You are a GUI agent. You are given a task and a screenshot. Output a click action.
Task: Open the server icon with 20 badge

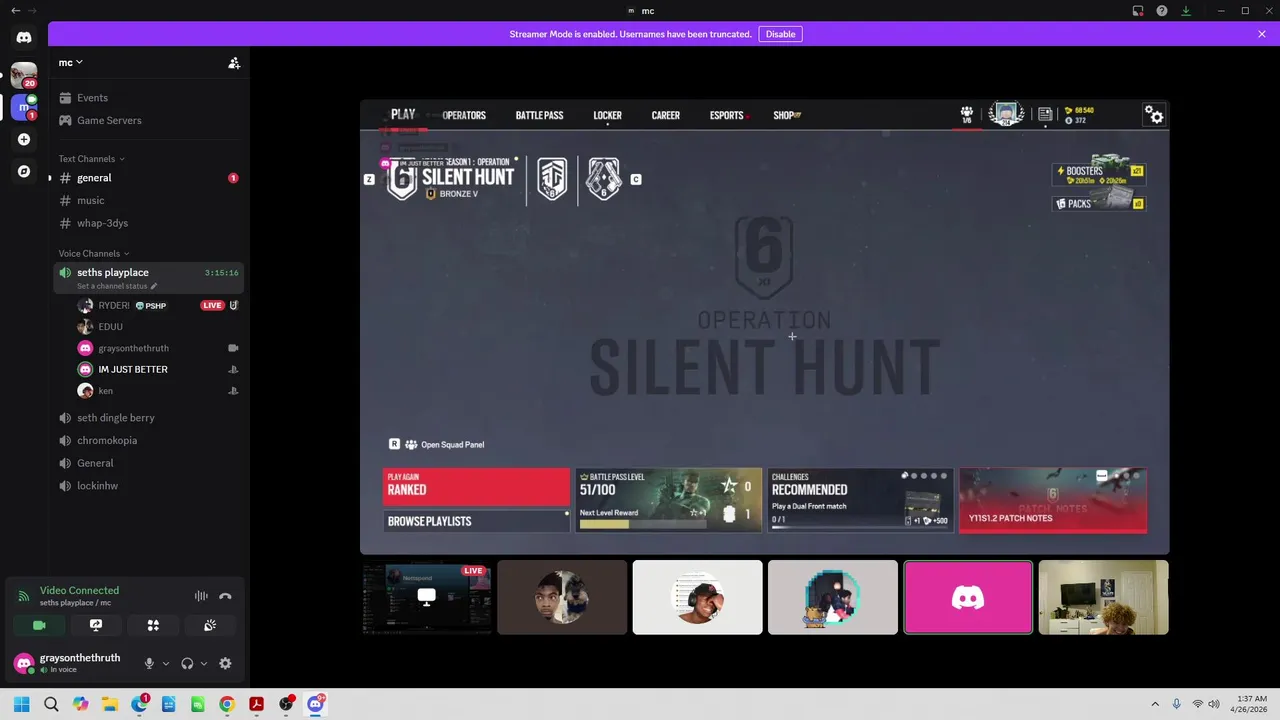pos(24,75)
